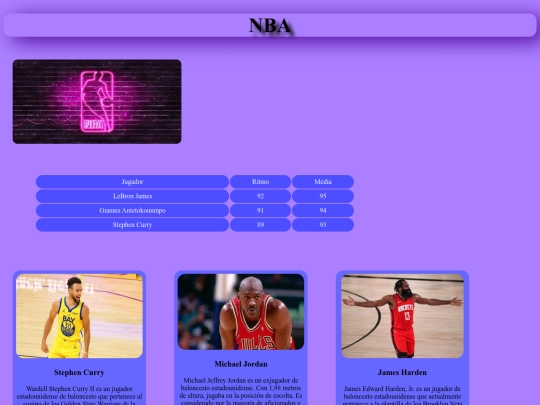Click the Wardell Stephen Curry II description text

79,395
